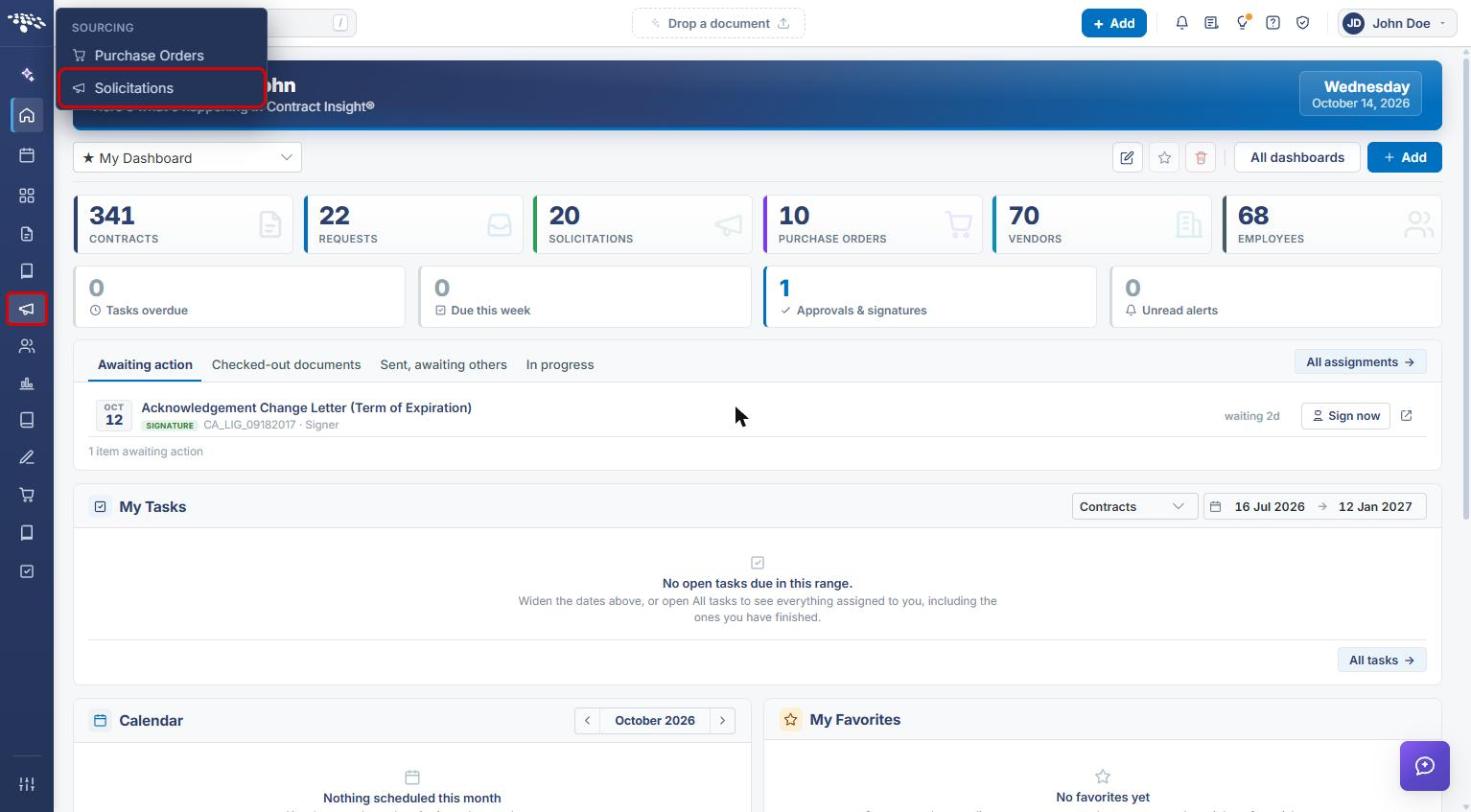Open the chat bubble widget at bottom right
This screenshot has width=1471, height=812.
[x=1425, y=766]
